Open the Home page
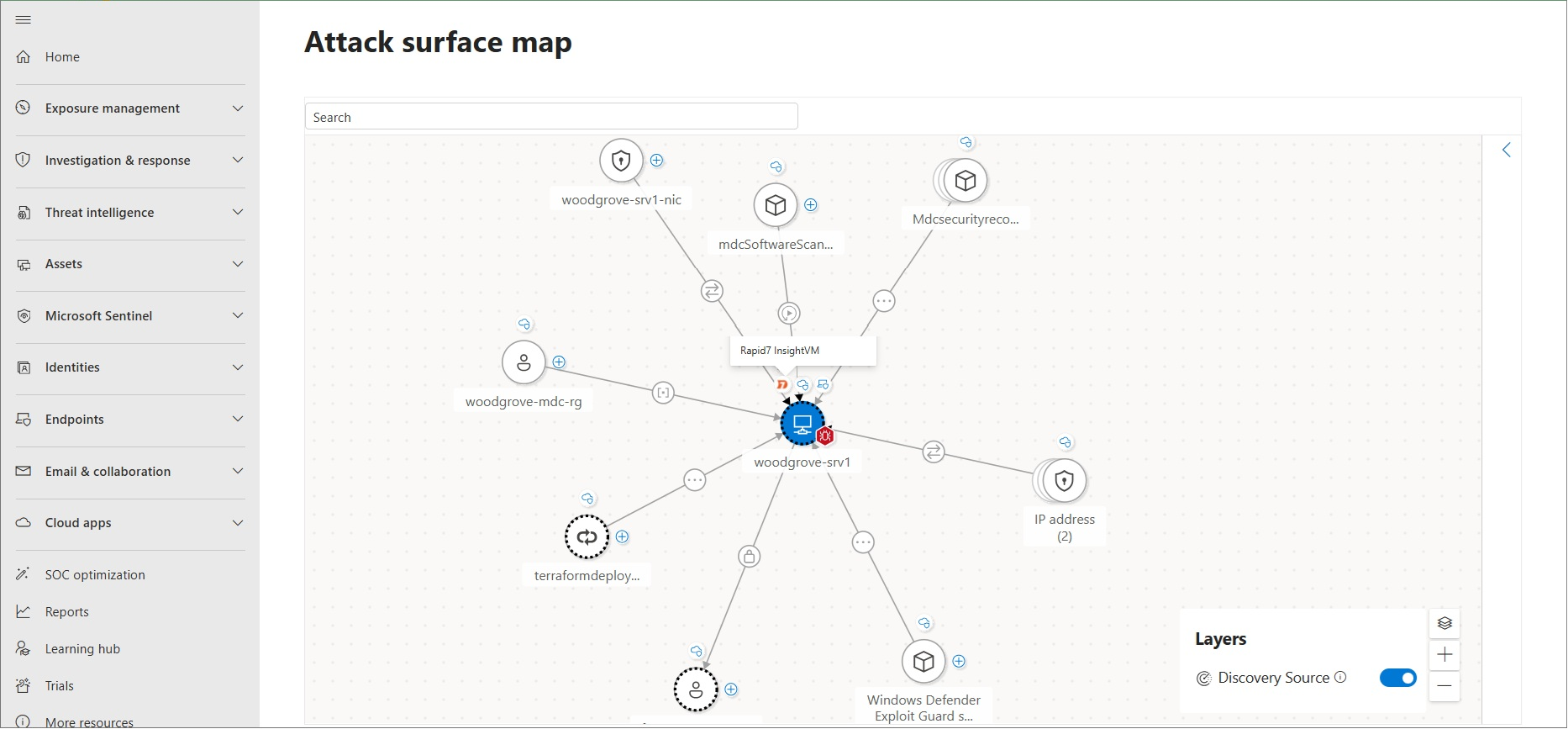 click(x=62, y=57)
